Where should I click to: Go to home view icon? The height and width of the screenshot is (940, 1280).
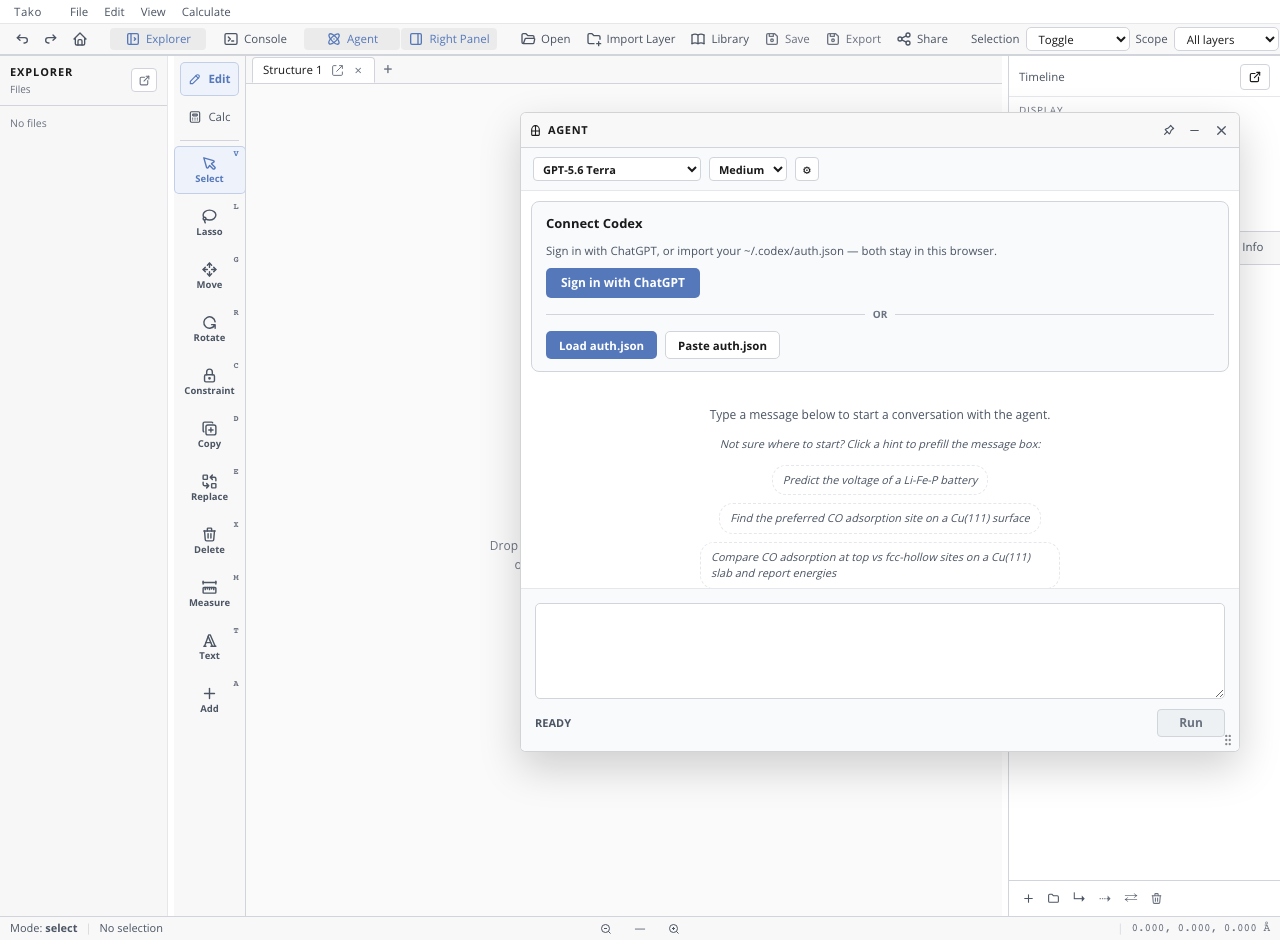80,39
